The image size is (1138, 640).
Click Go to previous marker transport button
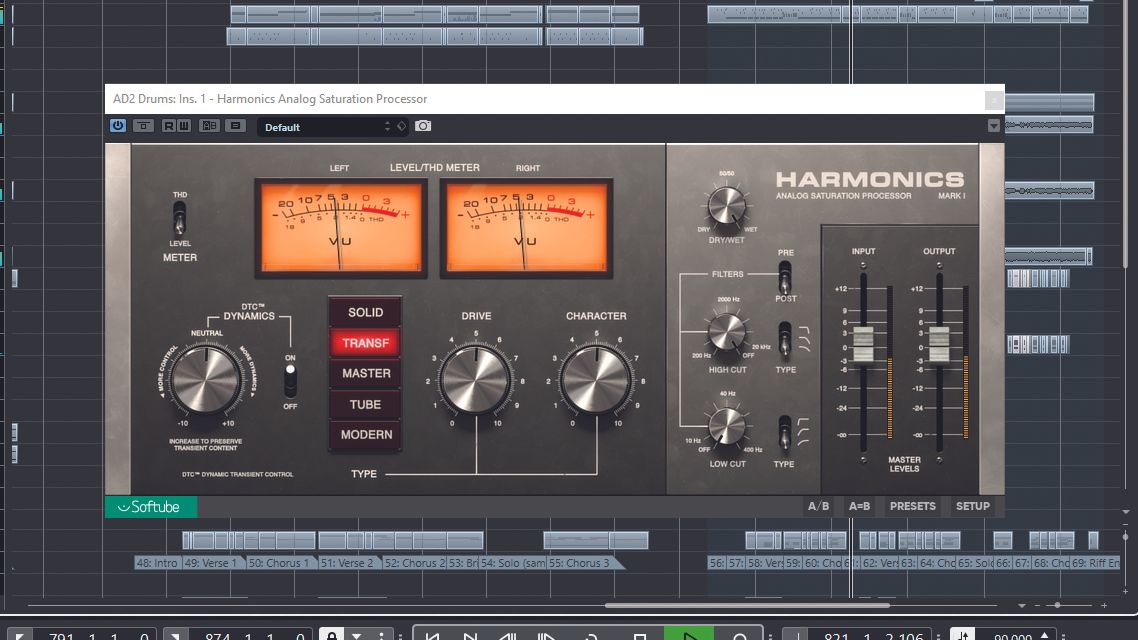tap(432, 636)
